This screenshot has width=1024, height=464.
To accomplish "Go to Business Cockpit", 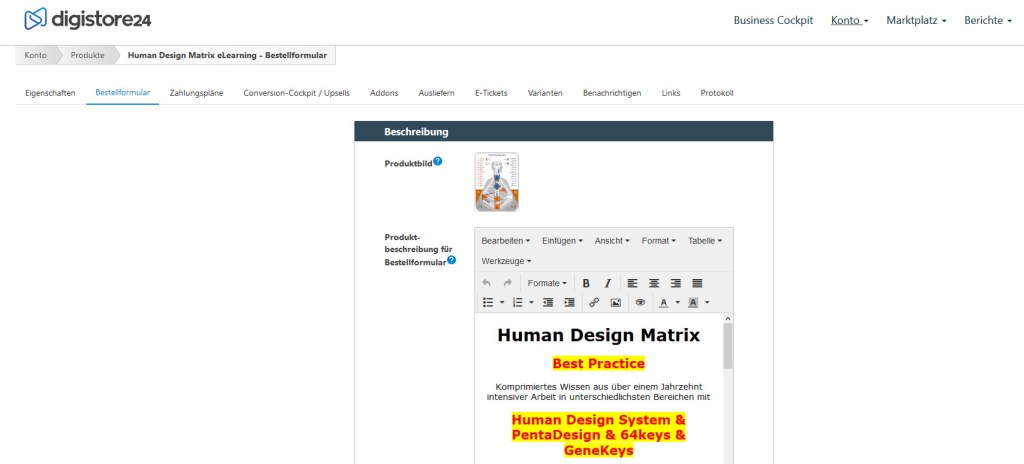I will (x=773, y=20).
